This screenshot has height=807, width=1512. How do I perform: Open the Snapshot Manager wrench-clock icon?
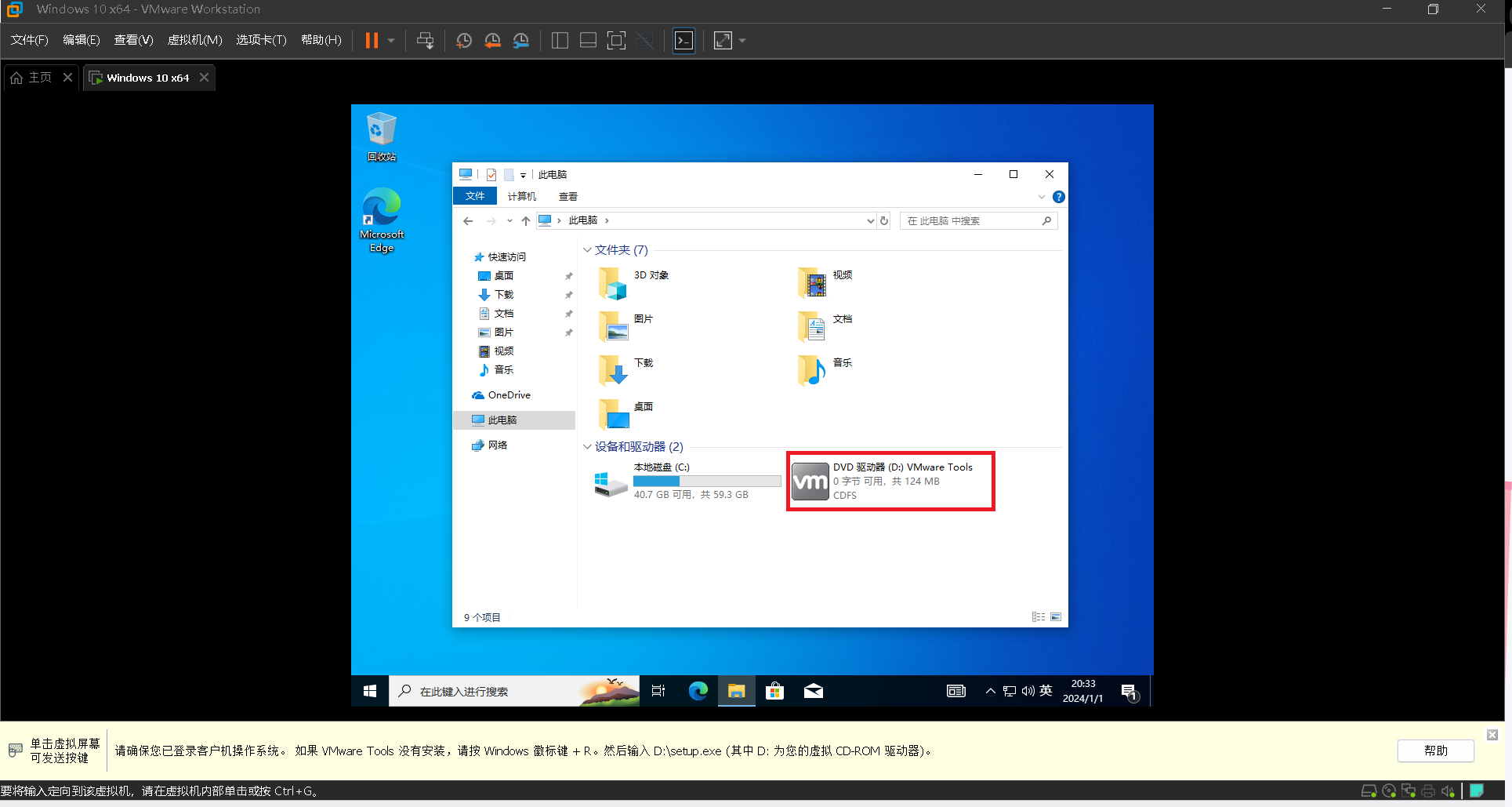tap(521, 40)
